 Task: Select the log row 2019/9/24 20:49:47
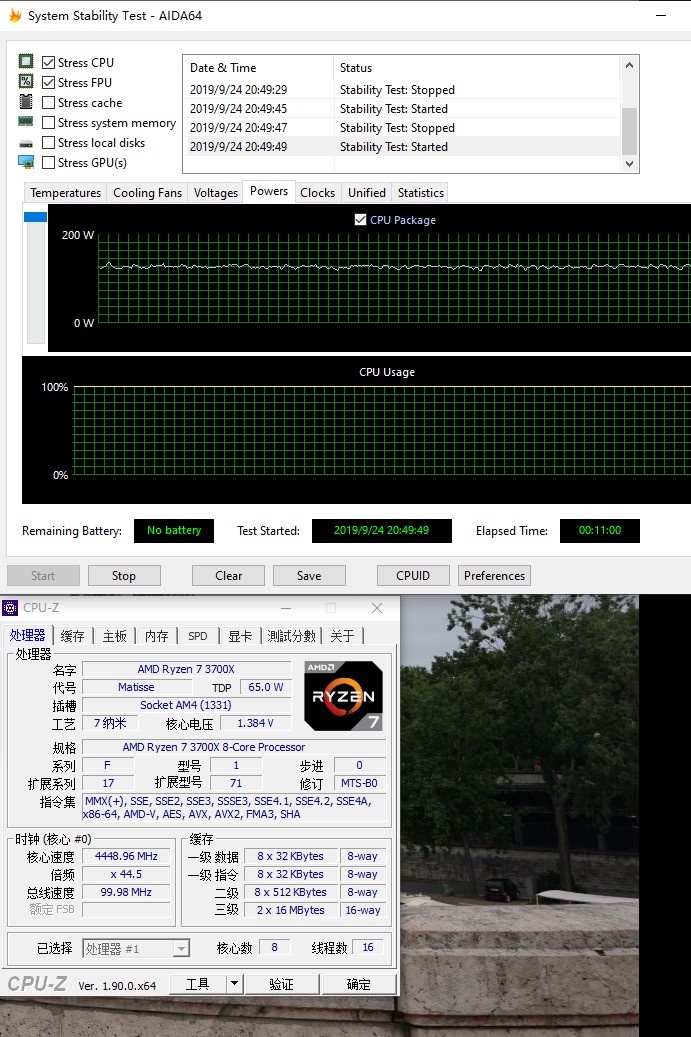tap(402, 128)
